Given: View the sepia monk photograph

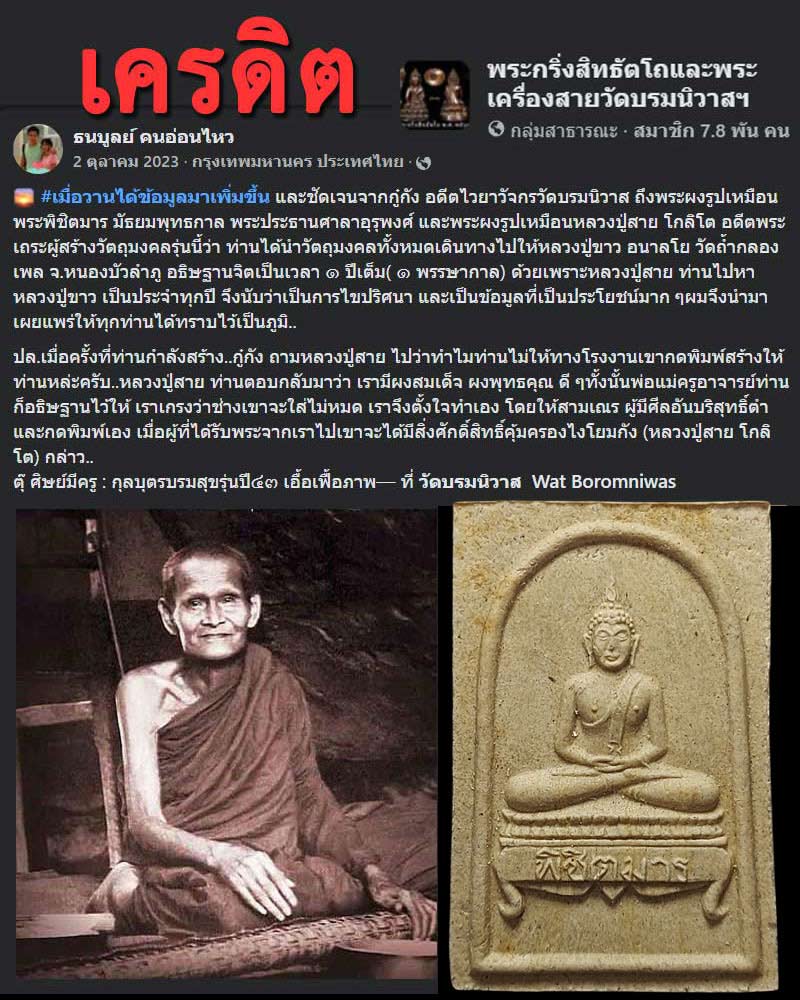Looking at the screenshot, I should pyautogui.click(x=226, y=744).
